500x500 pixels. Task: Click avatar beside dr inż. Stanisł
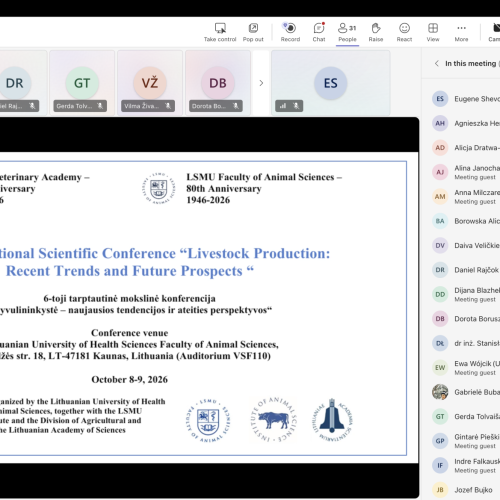point(440,343)
